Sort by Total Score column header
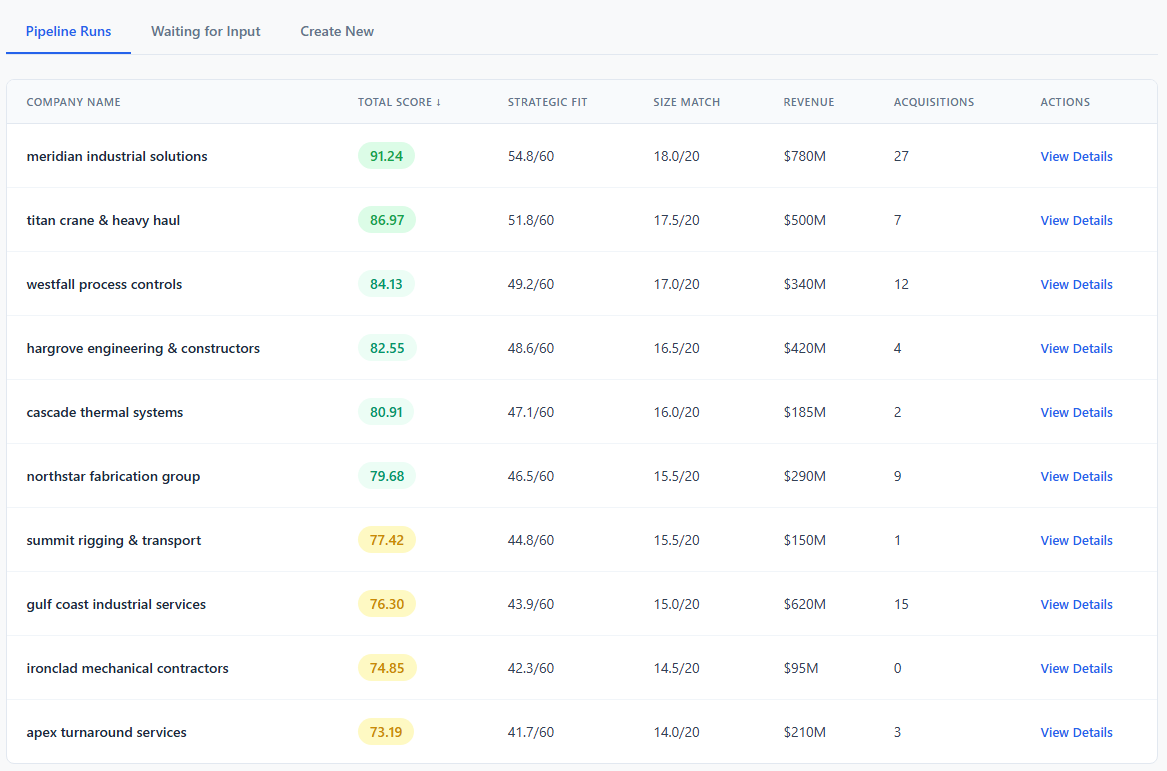The image size is (1167, 771). (399, 102)
